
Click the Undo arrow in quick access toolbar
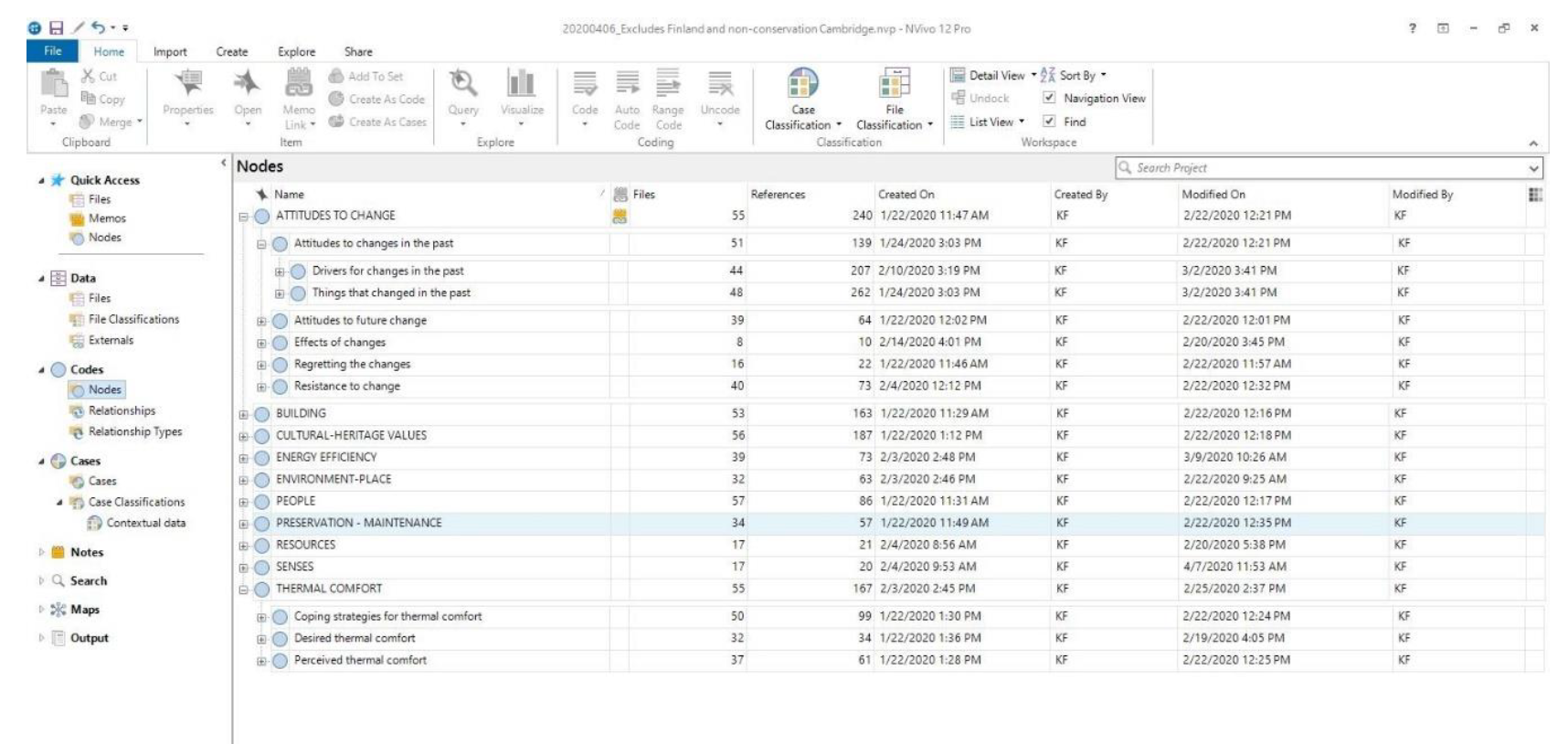pyautogui.click(x=99, y=28)
